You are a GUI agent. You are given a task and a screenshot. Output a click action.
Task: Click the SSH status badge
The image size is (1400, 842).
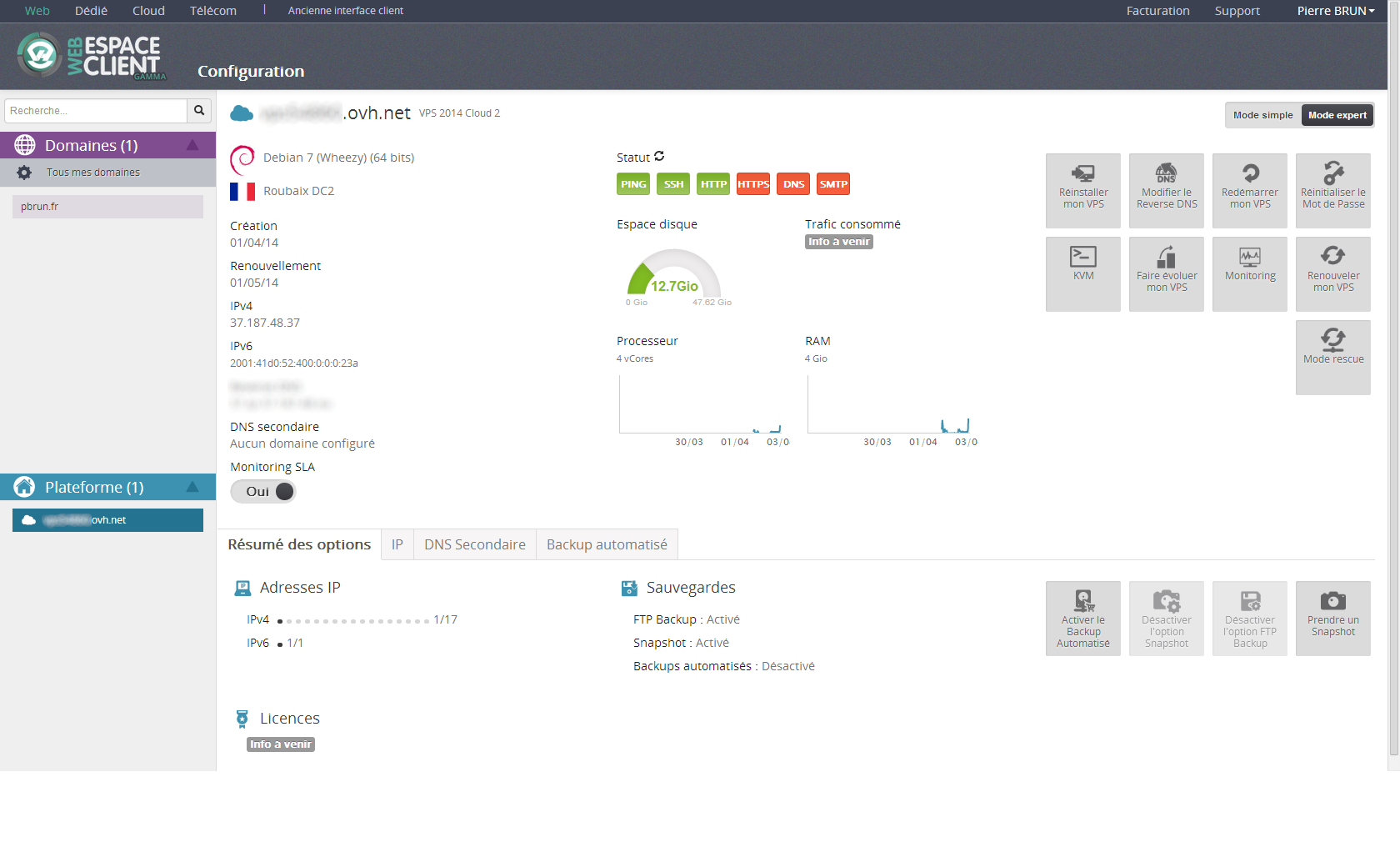pos(673,184)
